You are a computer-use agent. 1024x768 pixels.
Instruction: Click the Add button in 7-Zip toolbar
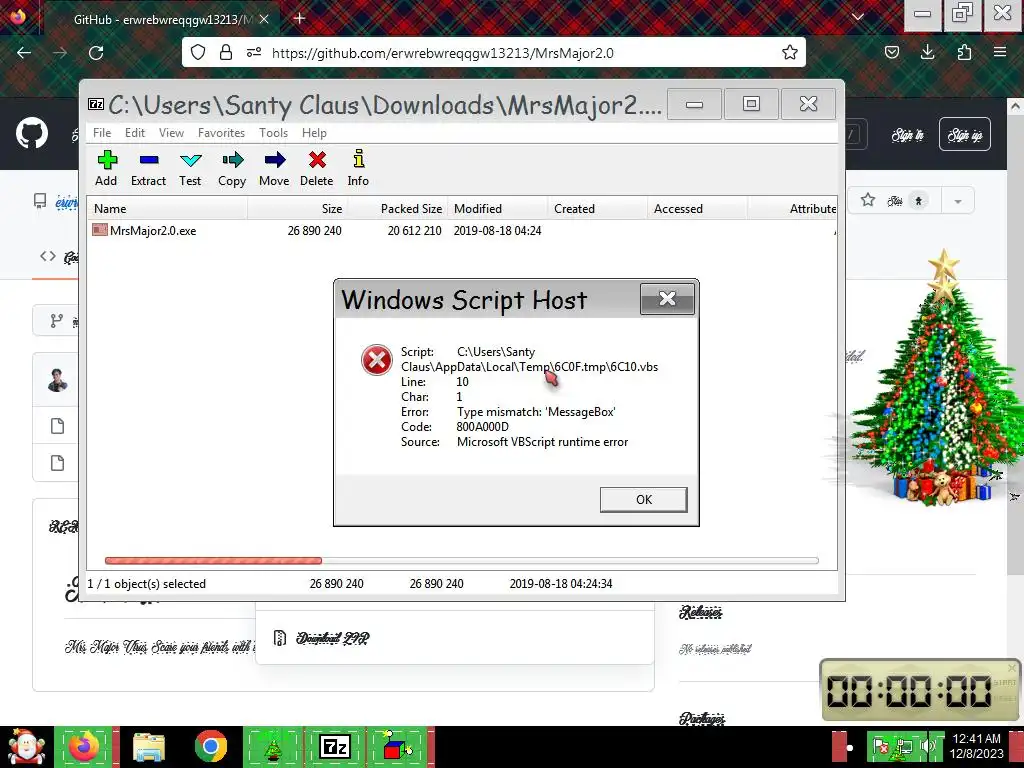pos(106,168)
